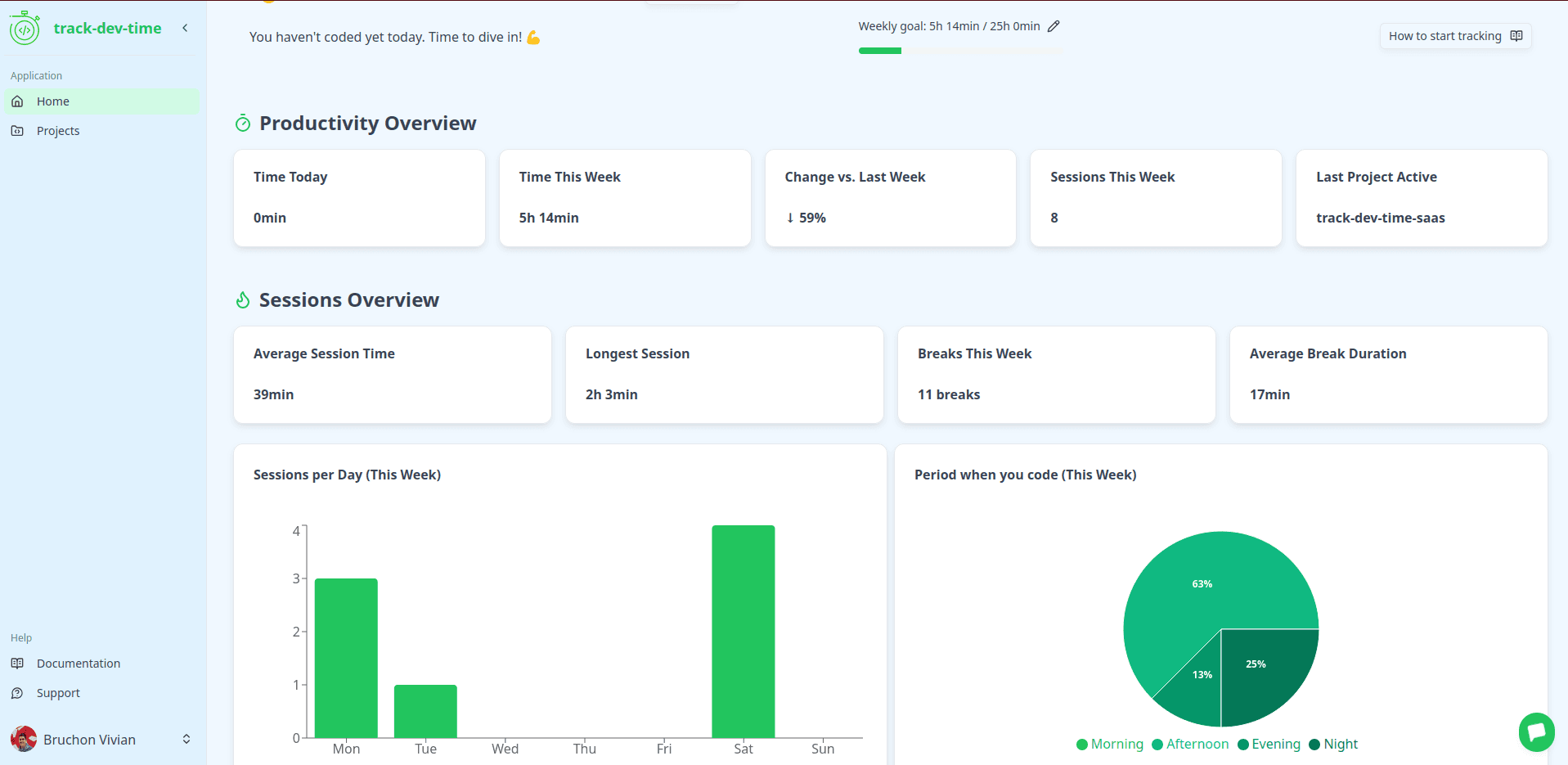This screenshot has height=765, width=1568.
Task: Click the down arrow next to 59%
Action: [x=790, y=218]
